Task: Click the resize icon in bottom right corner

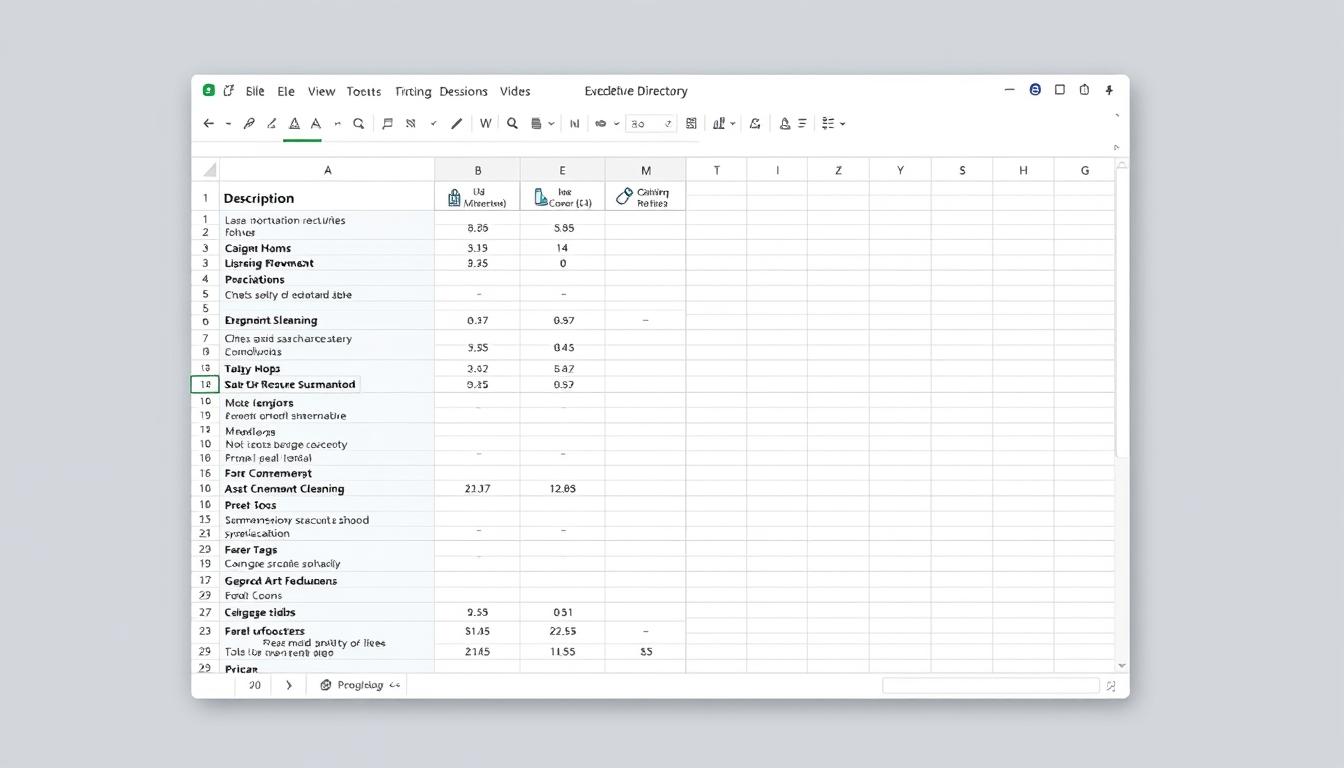Action: [x=1110, y=686]
